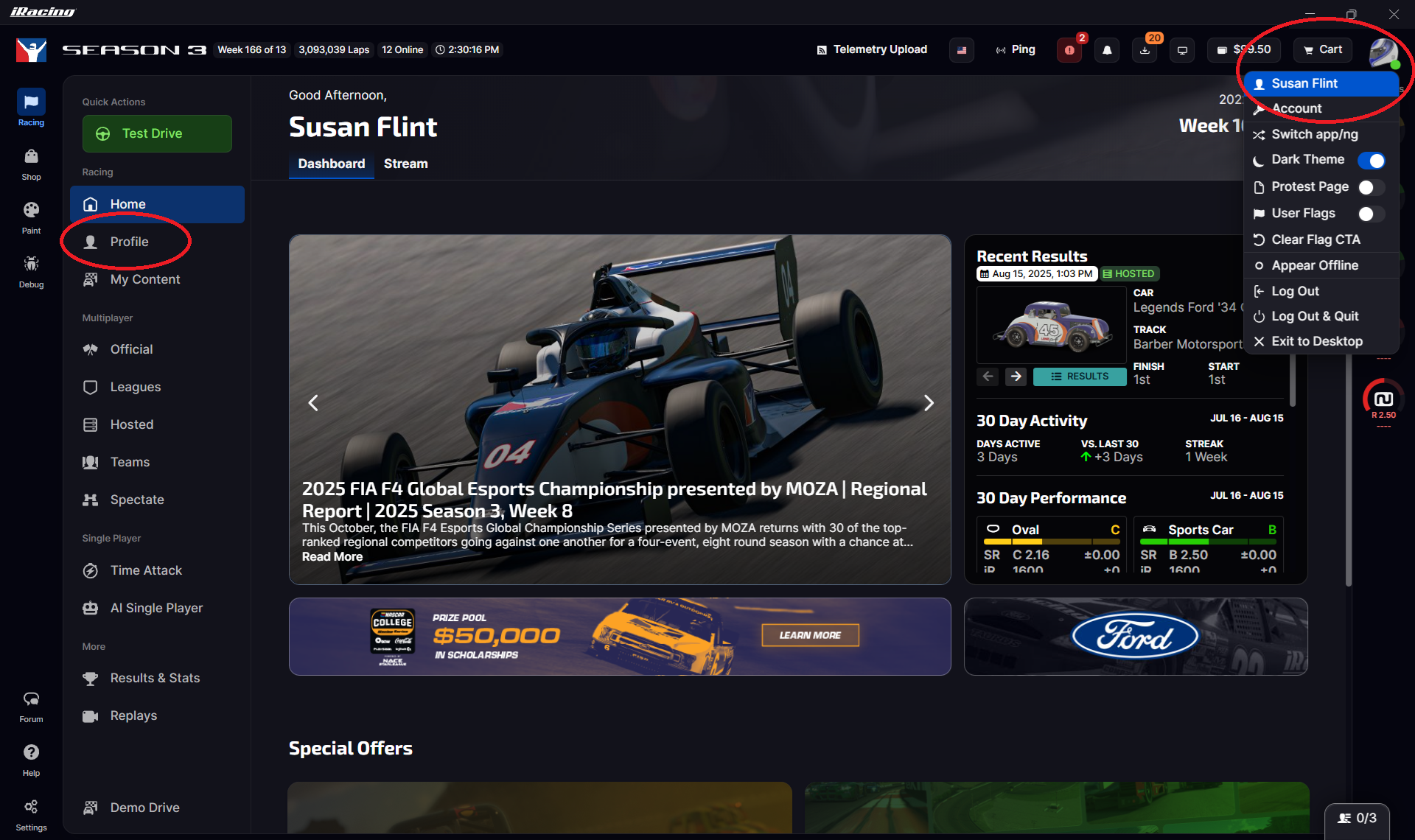Click the green Test Drive button
This screenshot has height=840, width=1415.
(157, 133)
